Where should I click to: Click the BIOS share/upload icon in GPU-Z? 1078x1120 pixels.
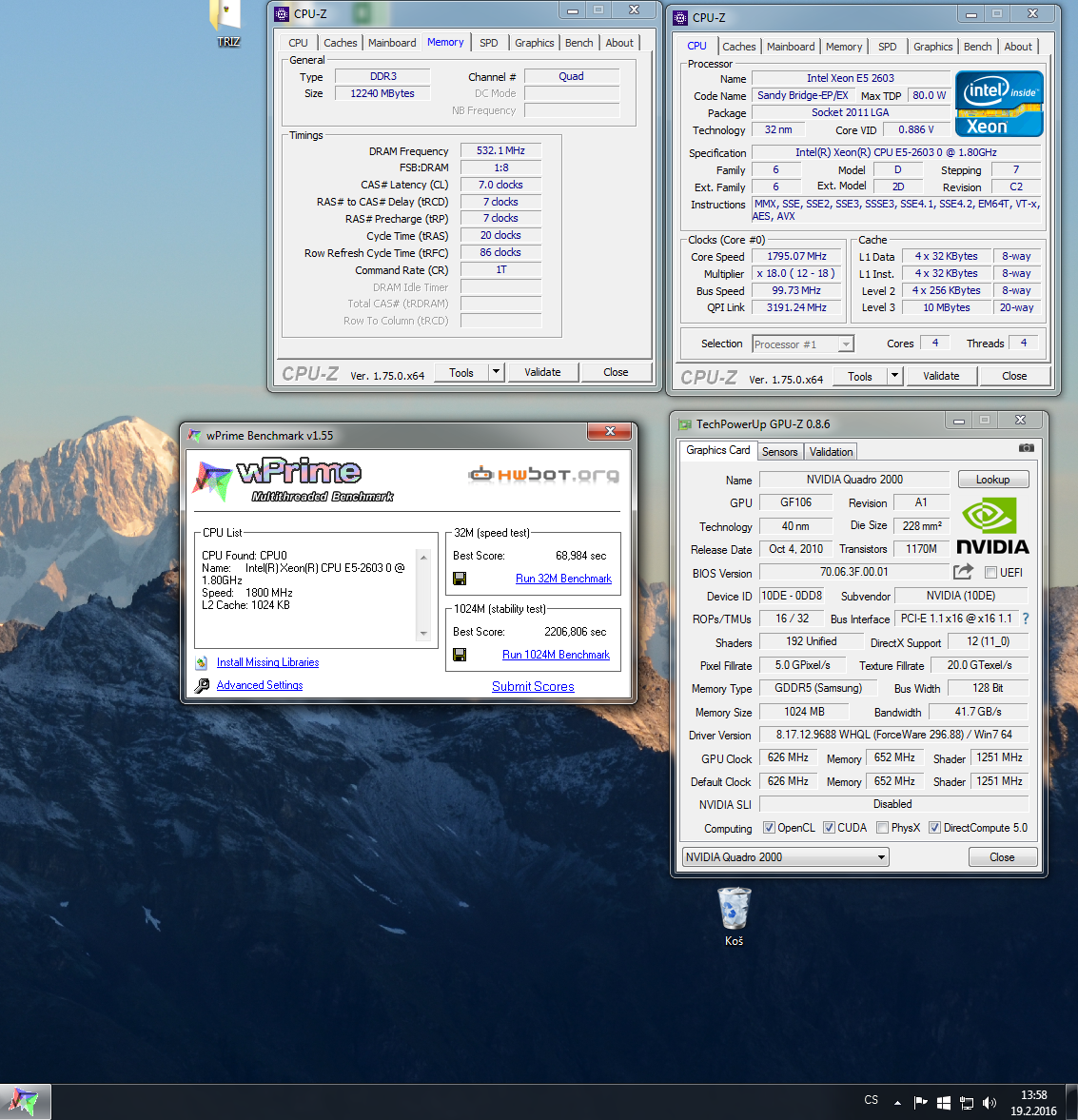[963, 572]
